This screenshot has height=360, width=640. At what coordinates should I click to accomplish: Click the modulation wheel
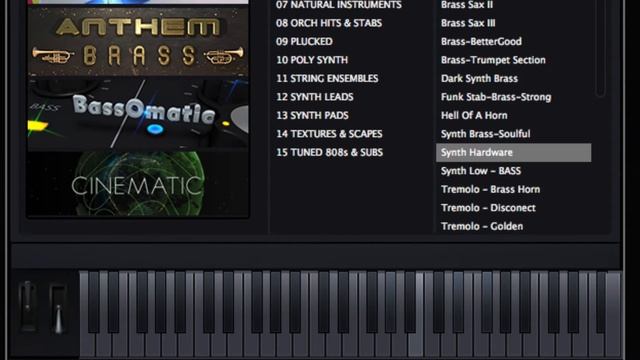(58, 309)
